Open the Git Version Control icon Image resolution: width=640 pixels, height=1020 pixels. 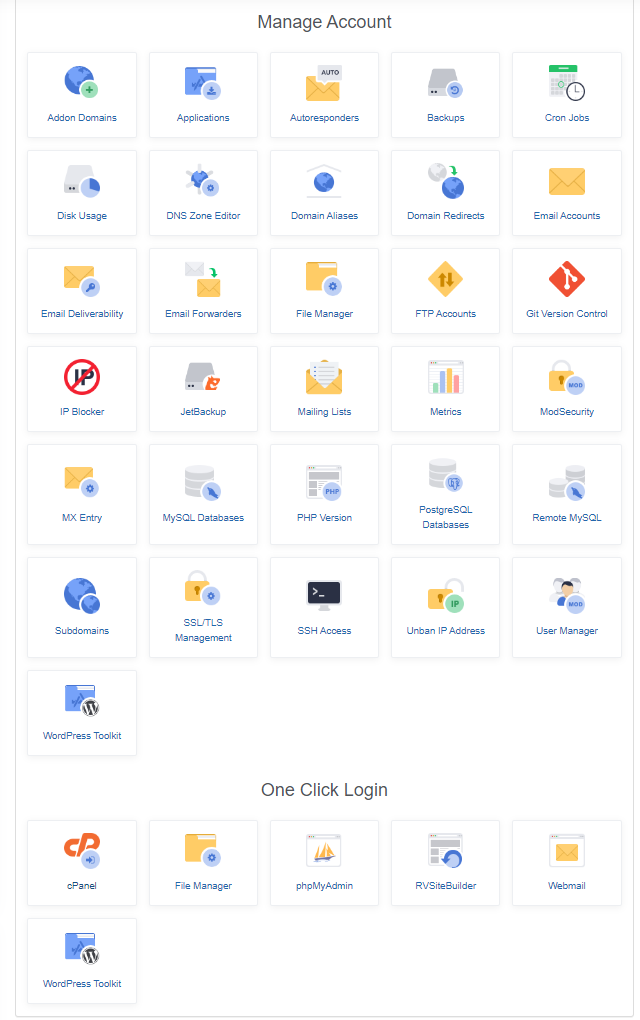point(567,279)
